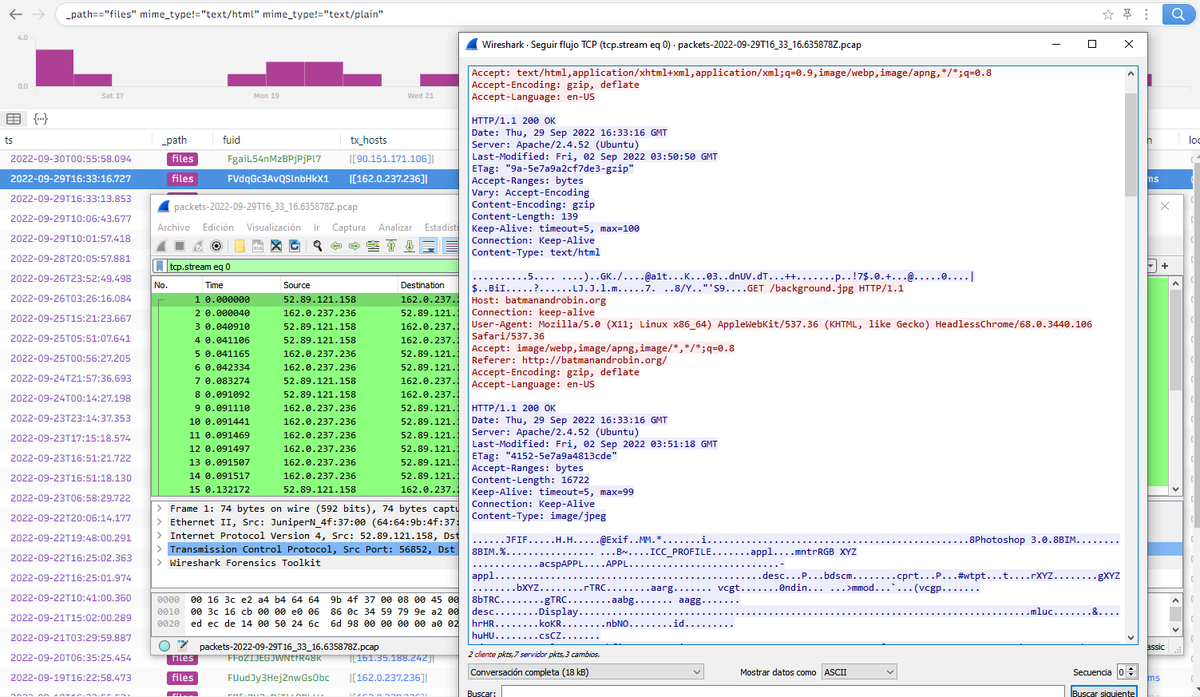
Task: Open the Archivo menu
Action: click(x=173, y=227)
